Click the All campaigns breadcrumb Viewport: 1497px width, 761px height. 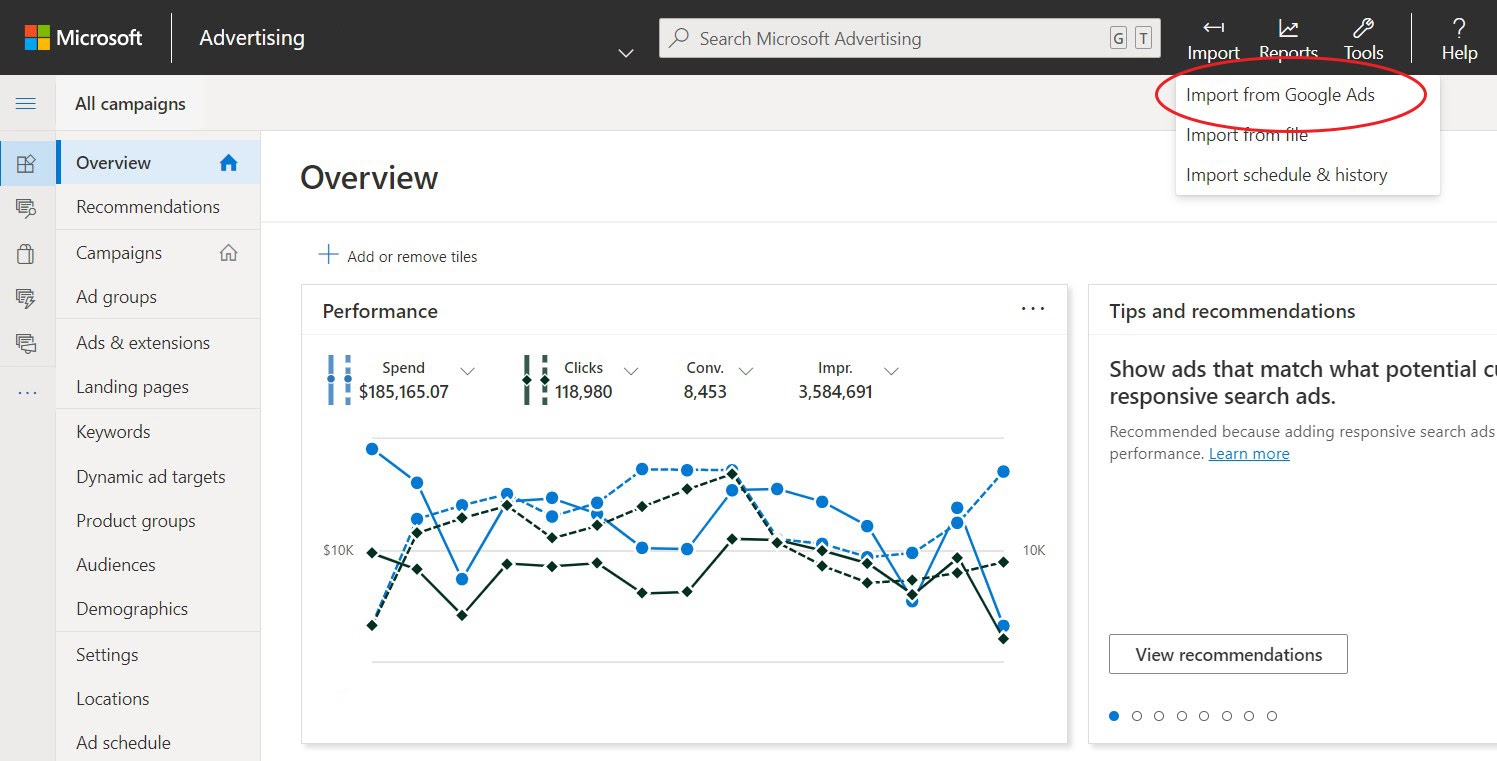click(x=130, y=104)
